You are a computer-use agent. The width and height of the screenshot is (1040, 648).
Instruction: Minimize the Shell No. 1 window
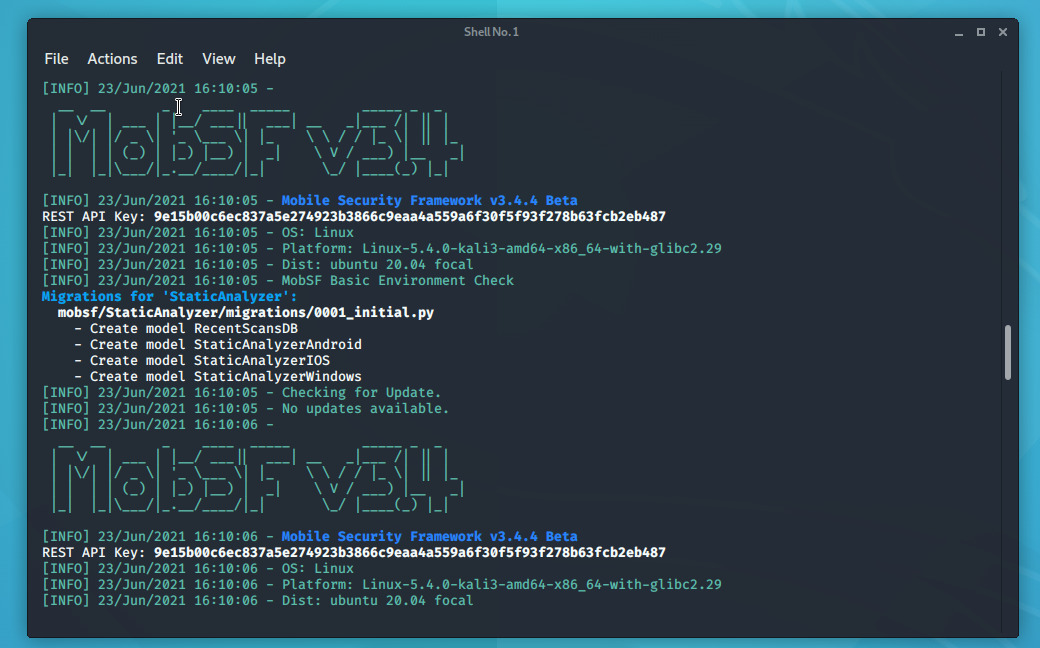click(959, 32)
